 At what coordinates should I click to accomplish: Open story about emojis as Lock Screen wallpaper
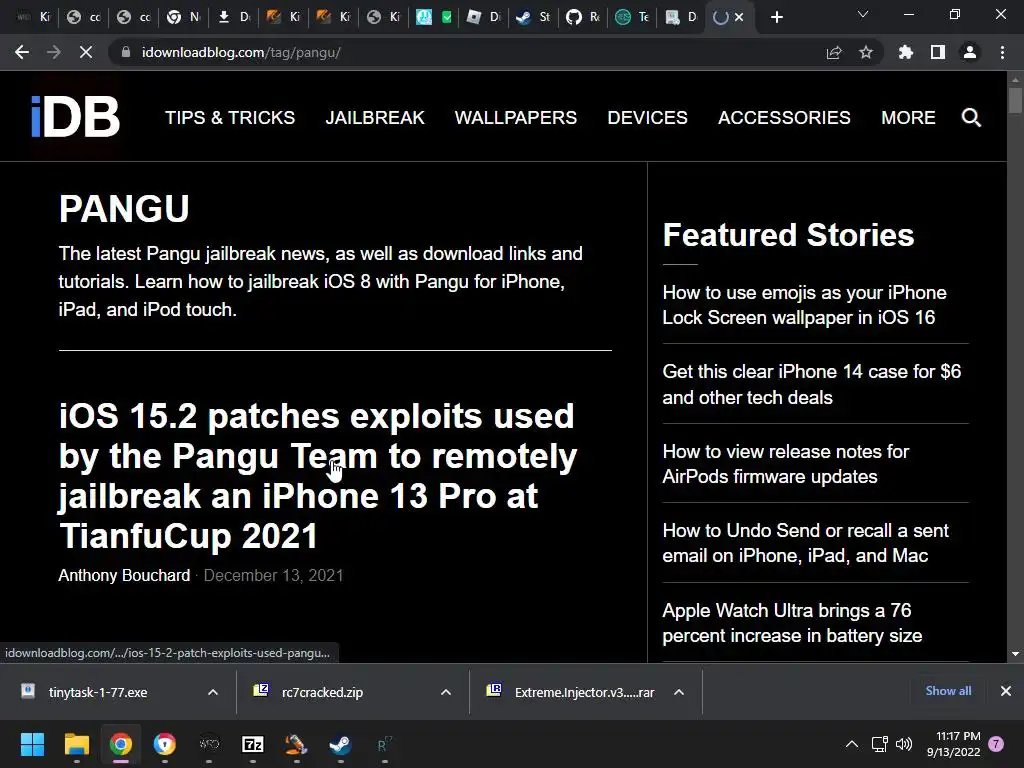805,305
